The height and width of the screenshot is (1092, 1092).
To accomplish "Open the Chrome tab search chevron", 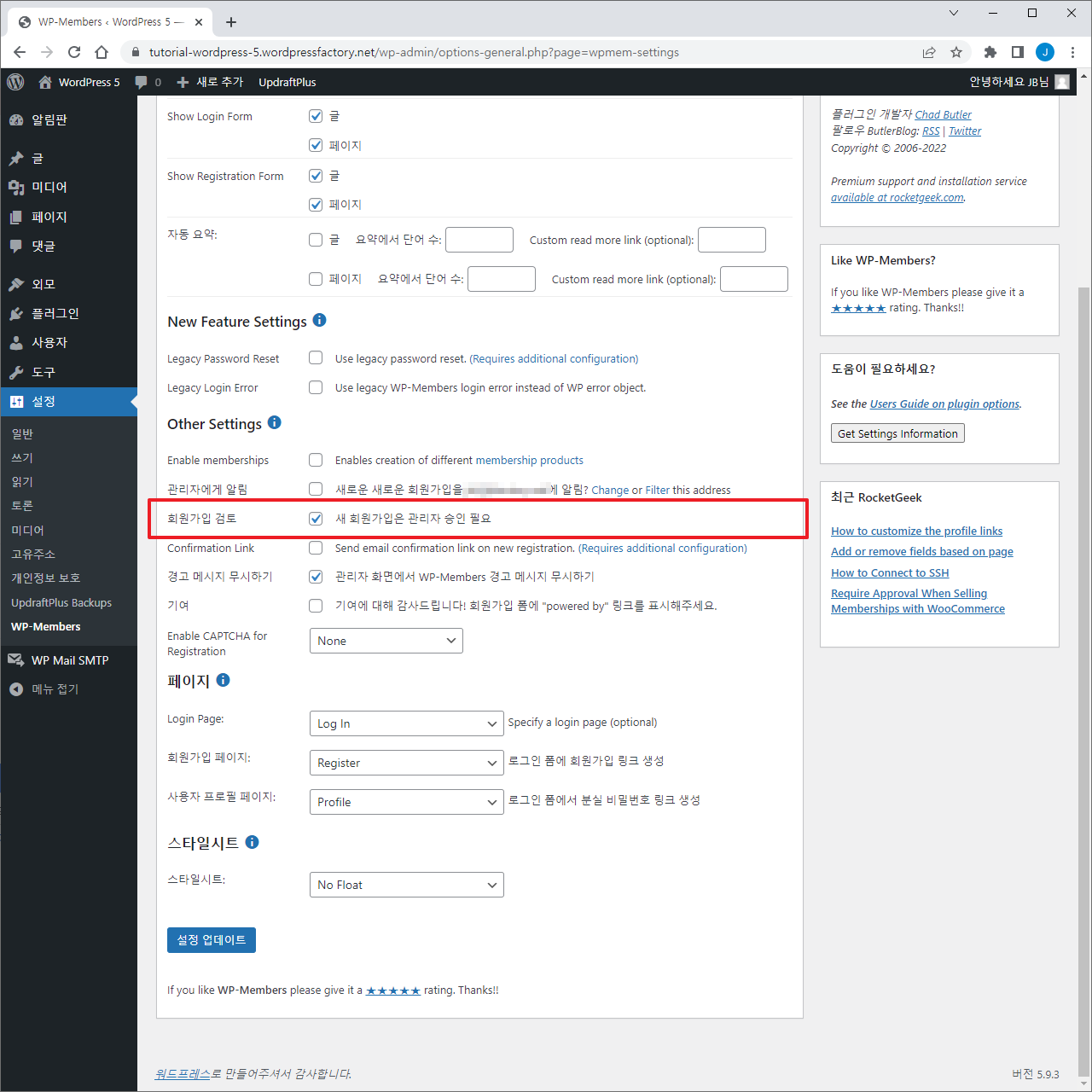I will (954, 13).
